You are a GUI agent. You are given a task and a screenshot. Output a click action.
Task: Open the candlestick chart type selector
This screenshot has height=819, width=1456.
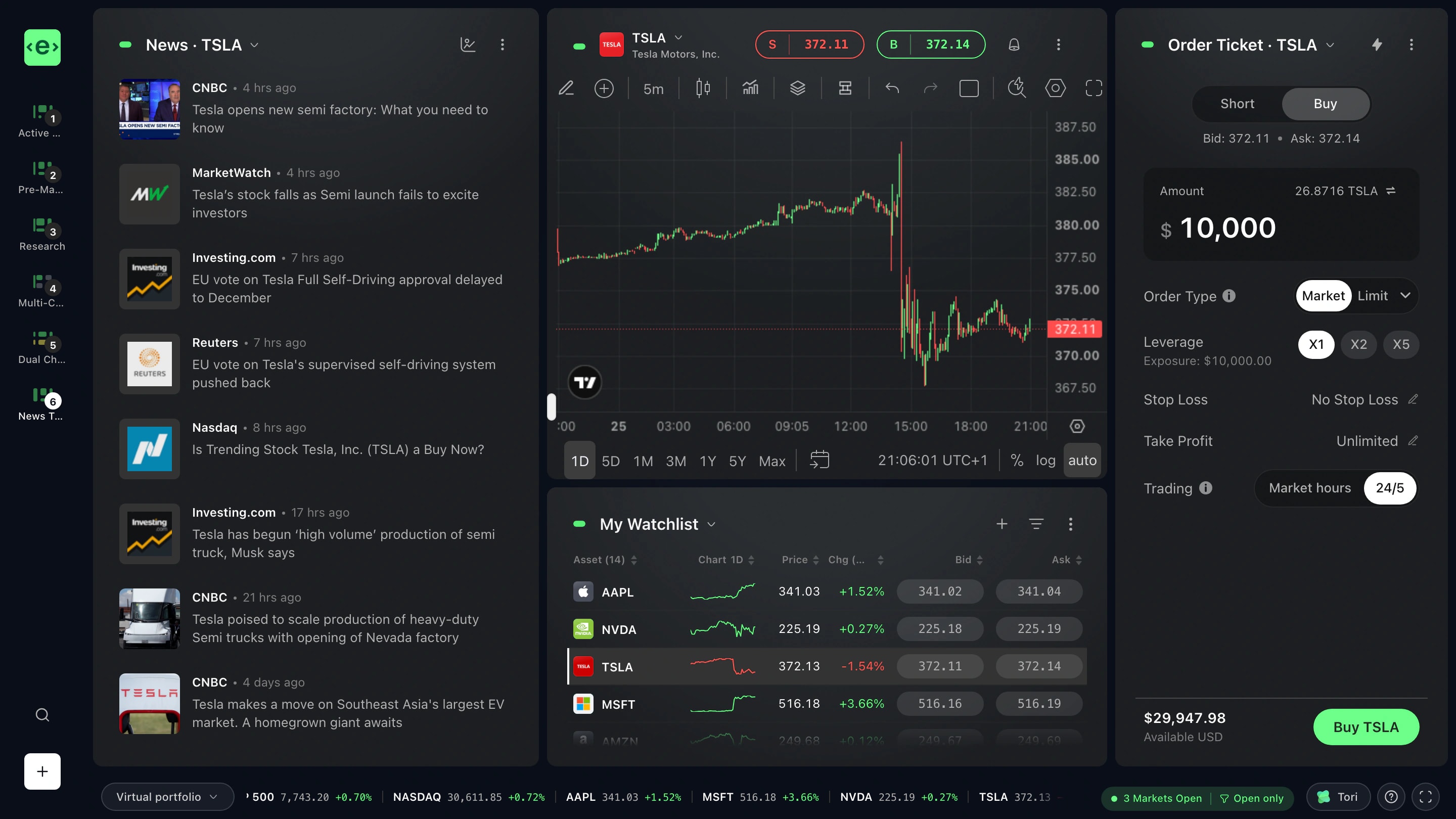pos(703,88)
